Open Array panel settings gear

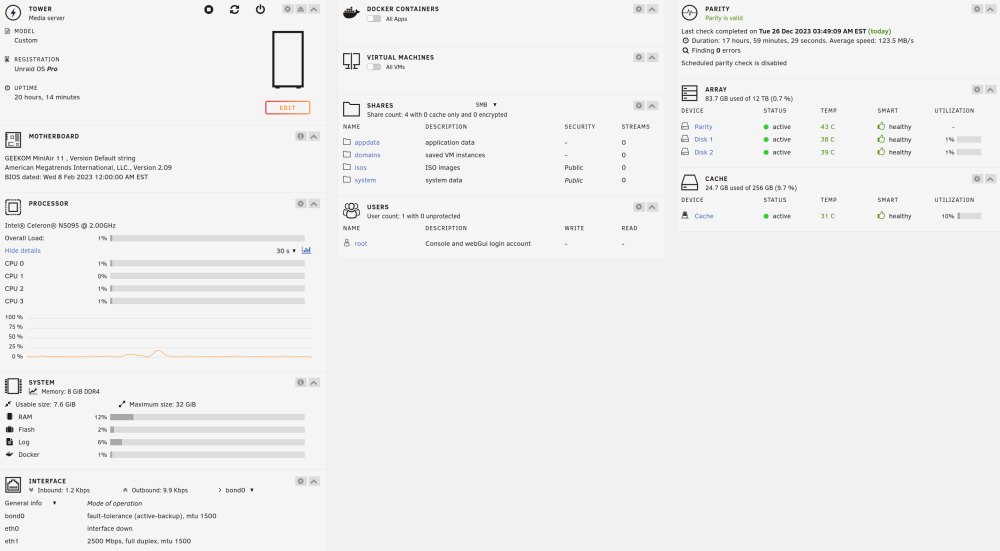click(x=976, y=90)
